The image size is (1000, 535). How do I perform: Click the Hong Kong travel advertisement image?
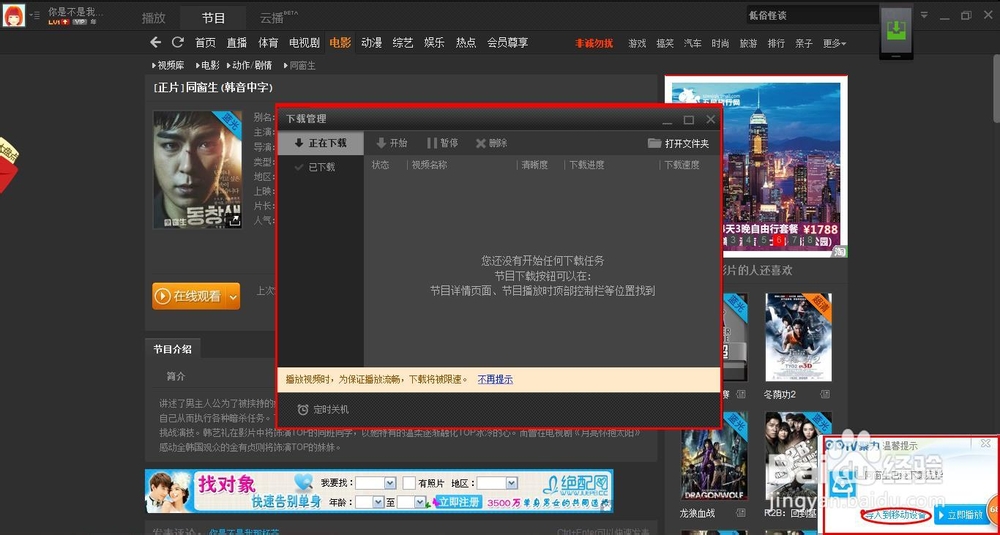756,167
